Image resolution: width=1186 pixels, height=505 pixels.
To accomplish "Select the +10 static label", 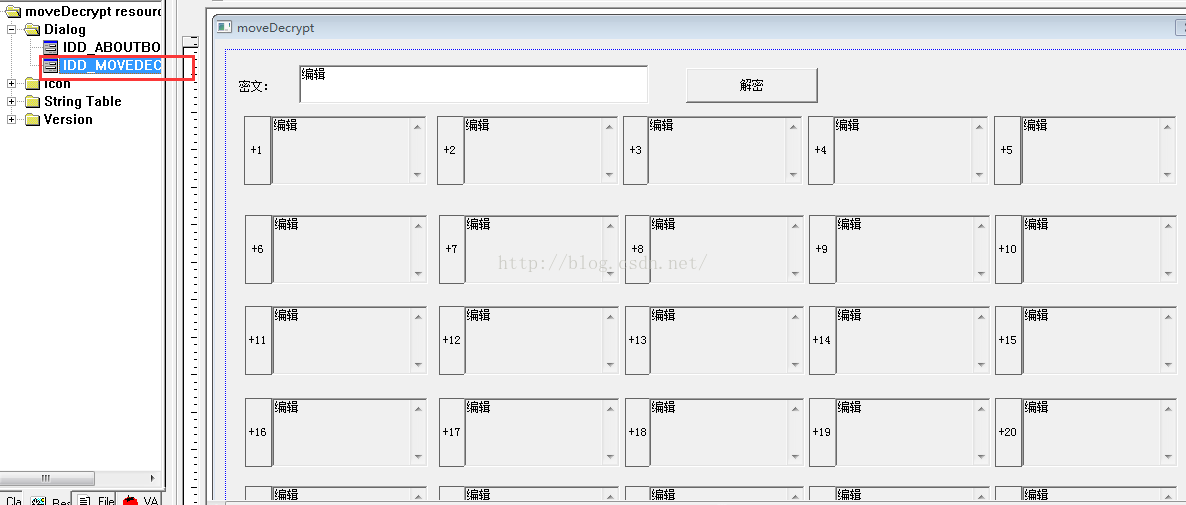I will click(1007, 249).
